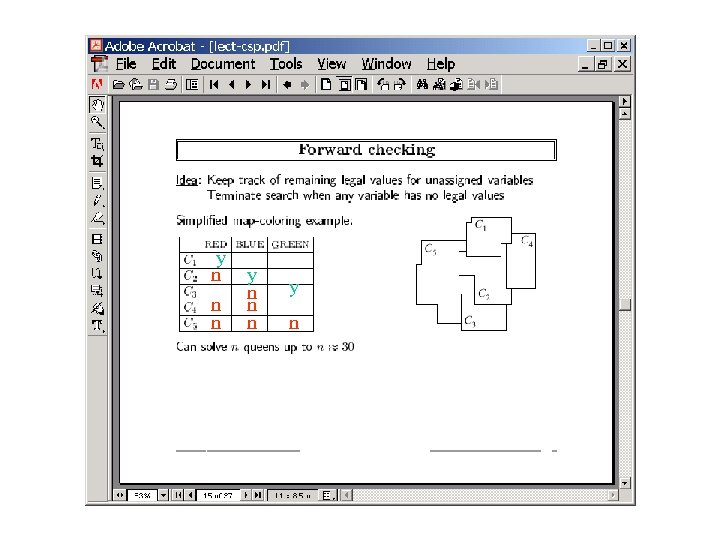
Task: Click the Adobe logo toolbar icon
Action: pos(97,84)
